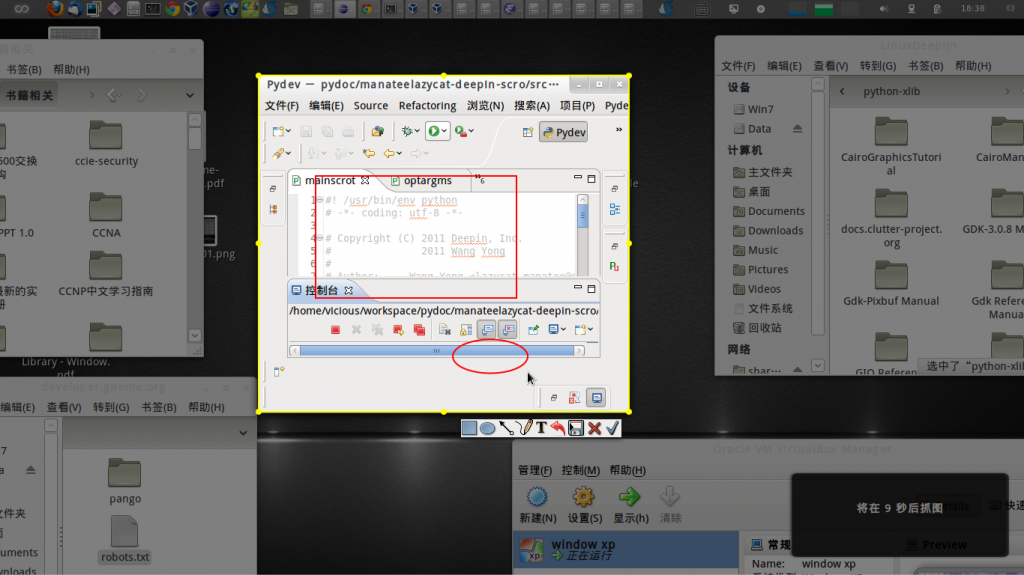1024x575 pixels.
Task: Click the Print icon in Pydev toolbar
Action: coord(348,131)
